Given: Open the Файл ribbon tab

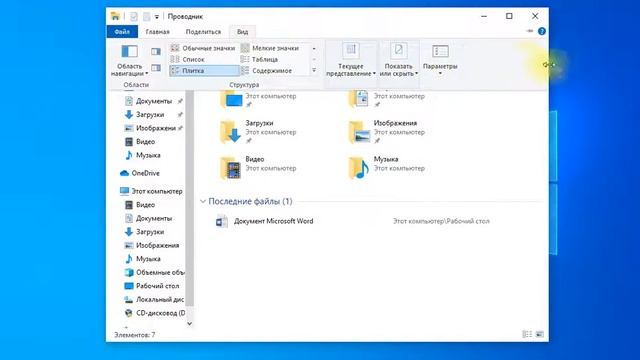Looking at the screenshot, I should click(122, 31).
